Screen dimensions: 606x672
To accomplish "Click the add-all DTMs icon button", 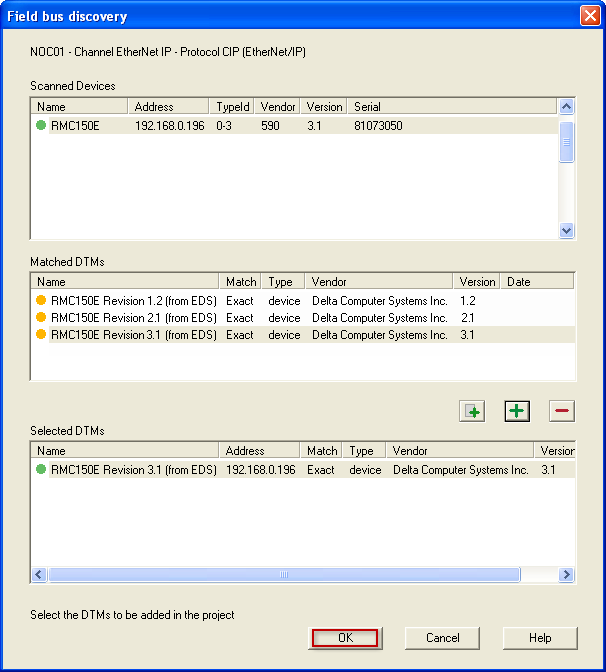I will (472, 411).
